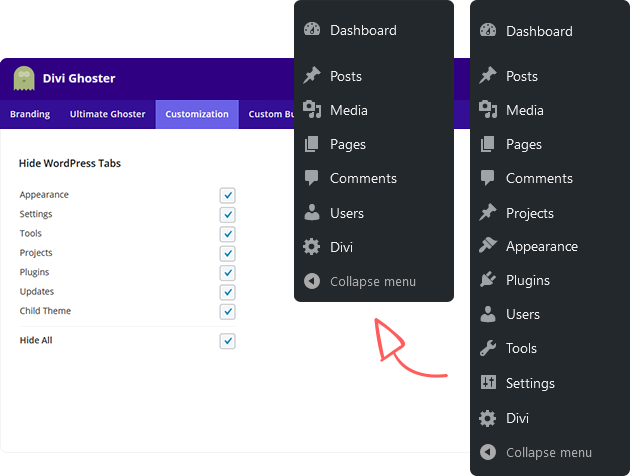Open Divi label in shorter menu
Screen dimensions: 630x476
(342, 247)
